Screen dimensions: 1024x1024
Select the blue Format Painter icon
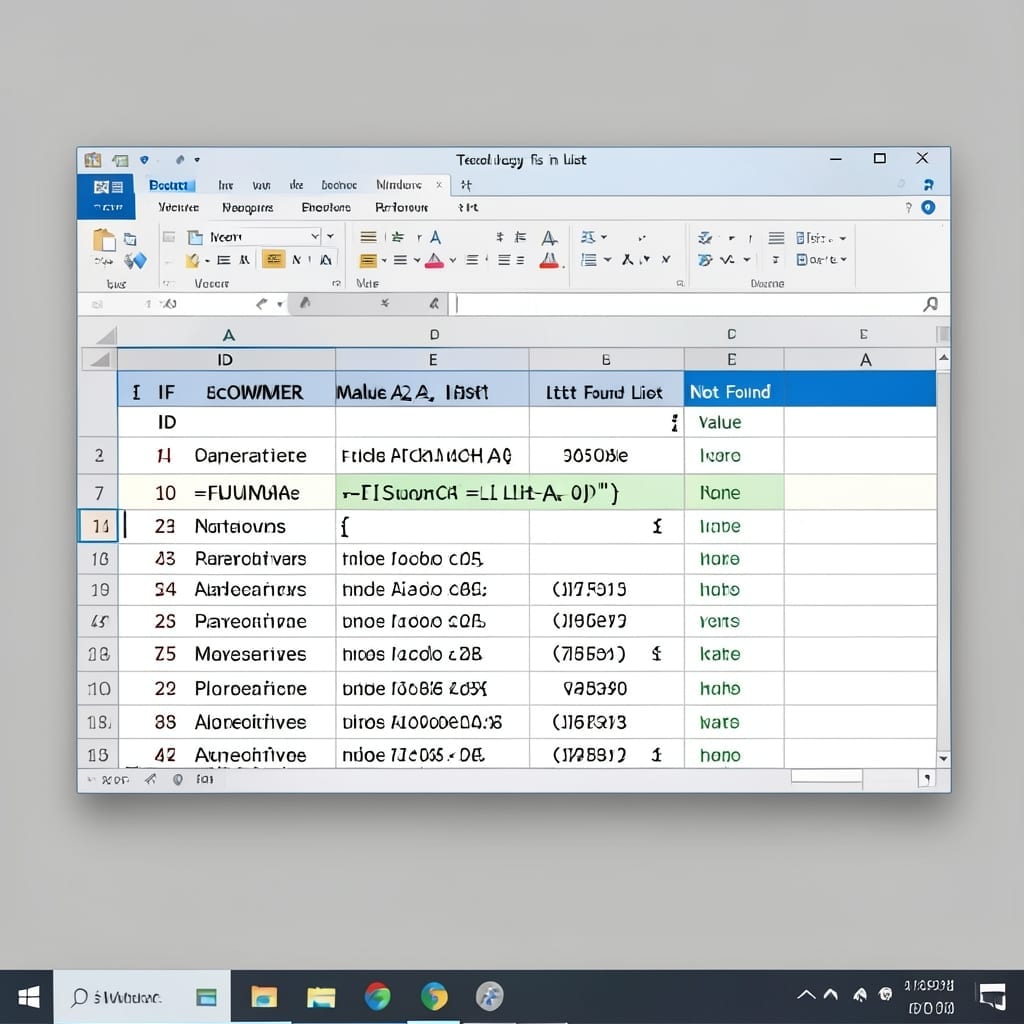click(135, 261)
